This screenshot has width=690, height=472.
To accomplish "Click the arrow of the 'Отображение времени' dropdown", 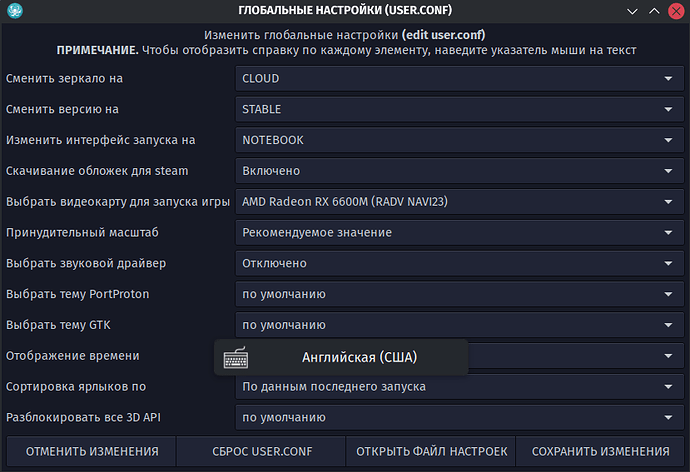I will pos(668,356).
